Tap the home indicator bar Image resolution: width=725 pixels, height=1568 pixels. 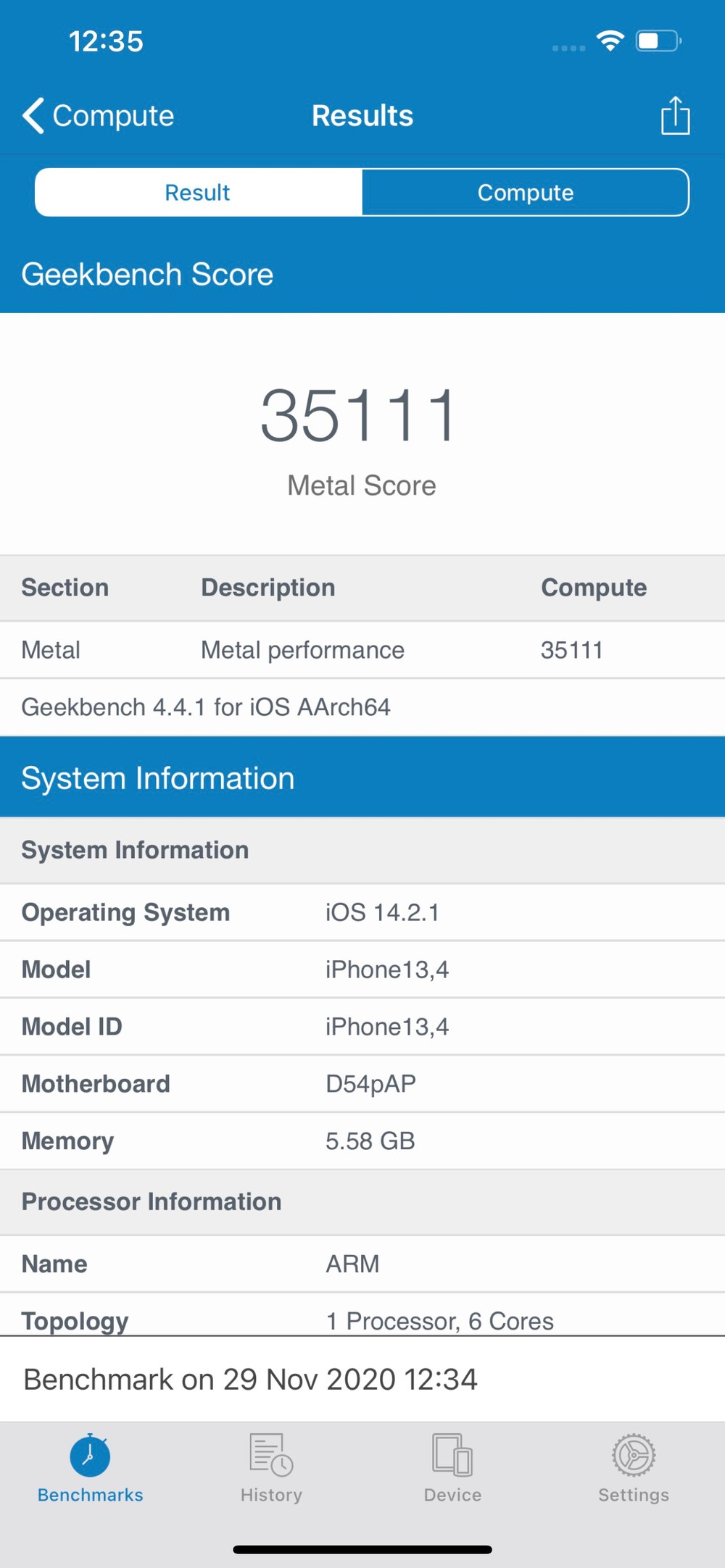(x=362, y=1549)
